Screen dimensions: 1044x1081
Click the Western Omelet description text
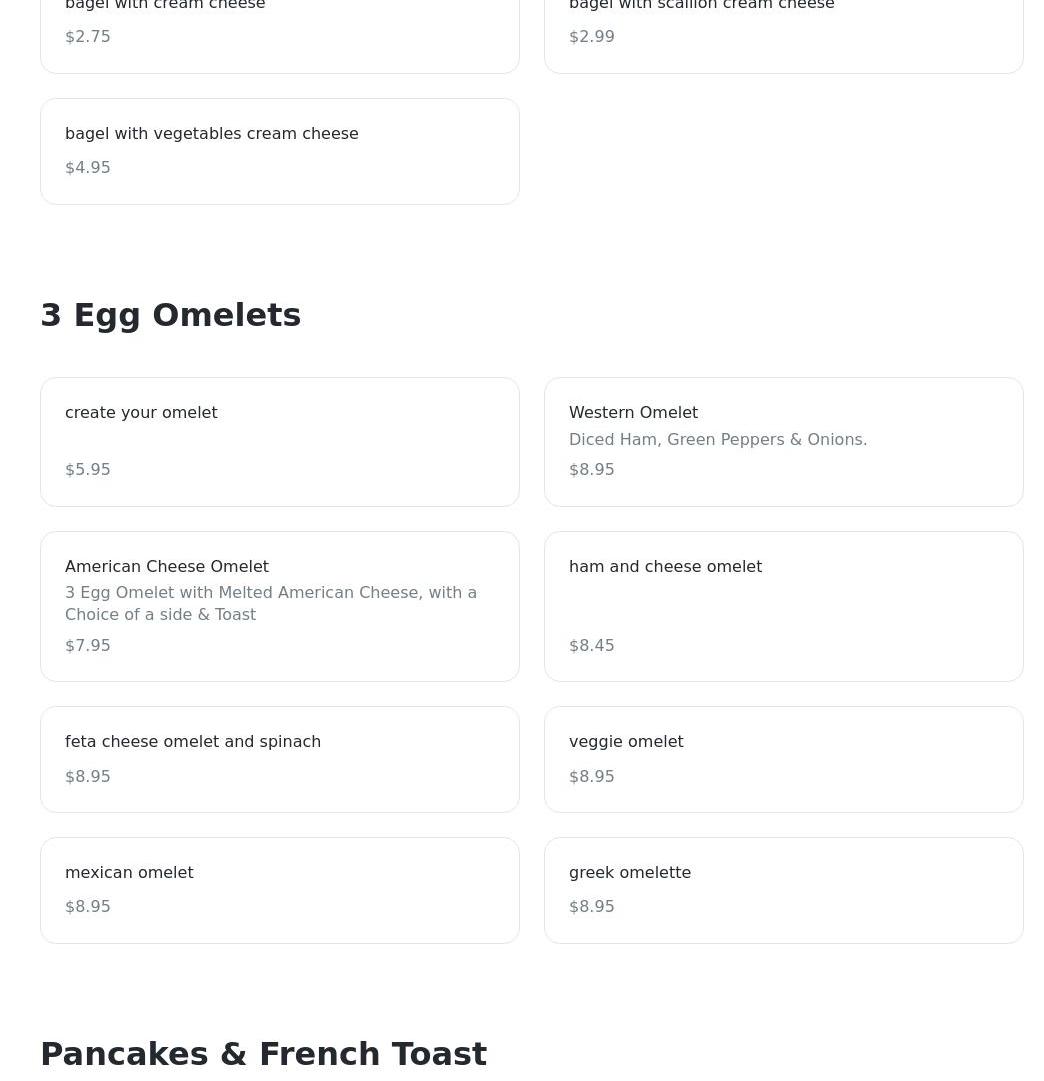pyautogui.click(x=718, y=440)
